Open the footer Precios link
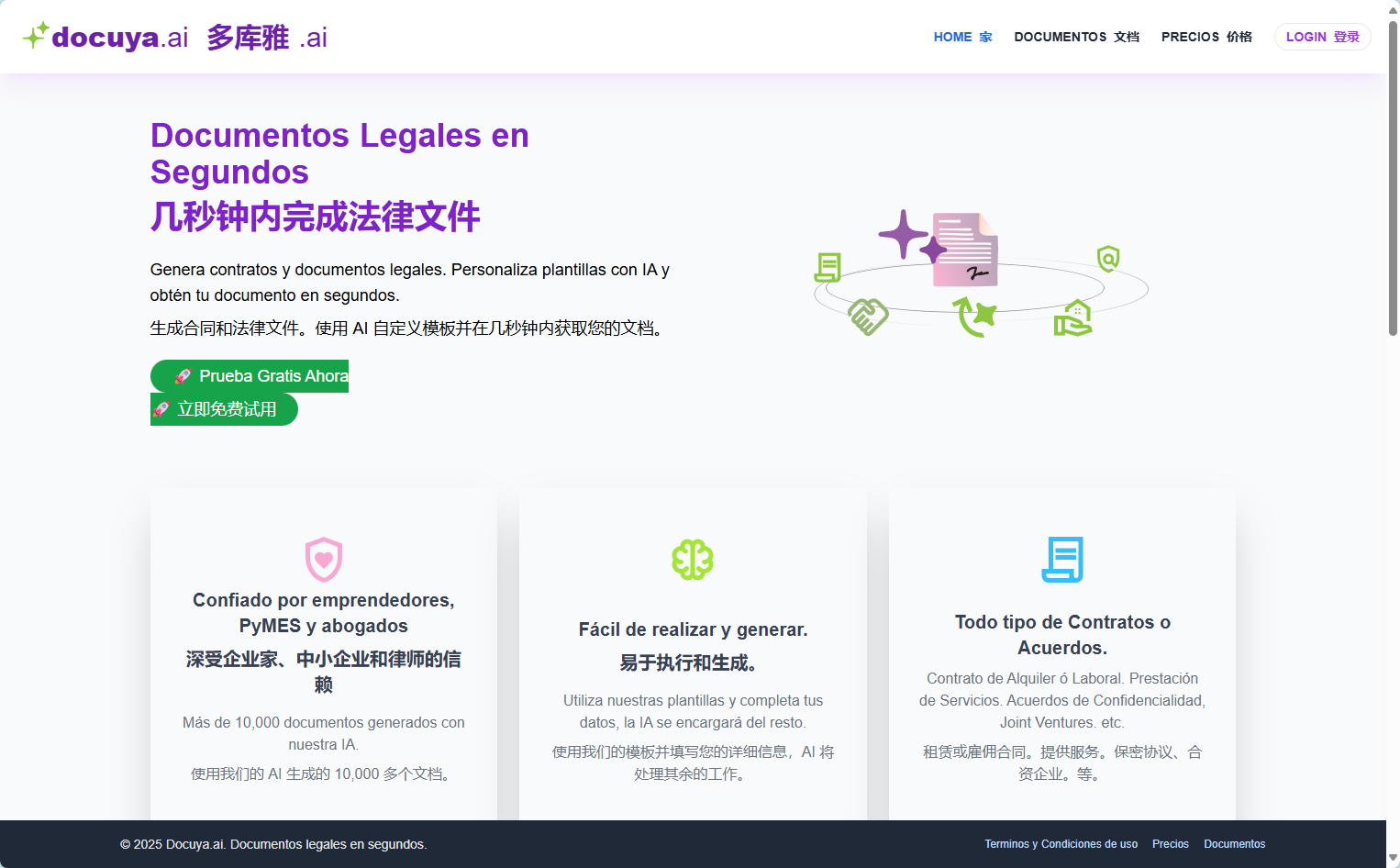The image size is (1400, 868). click(x=1171, y=844)
